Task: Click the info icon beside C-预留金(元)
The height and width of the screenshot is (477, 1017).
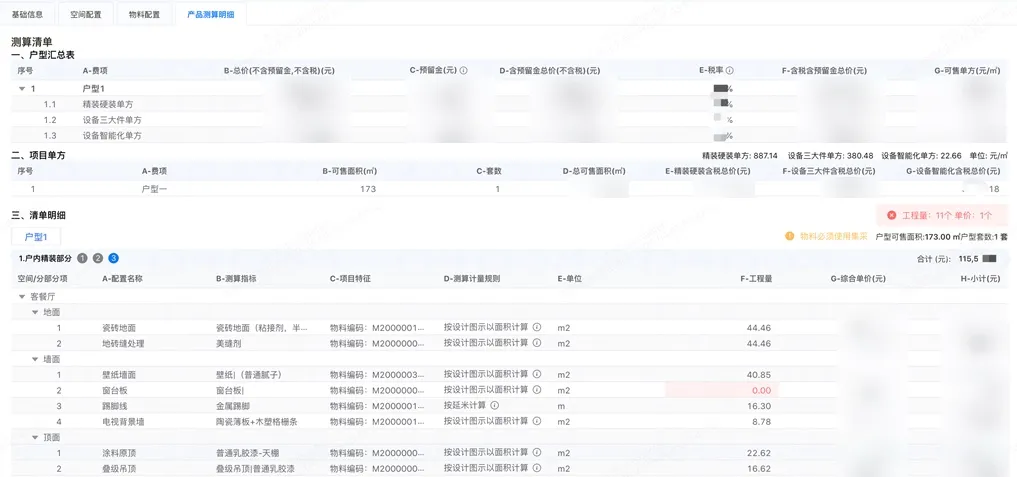Action: click(463, 71)
